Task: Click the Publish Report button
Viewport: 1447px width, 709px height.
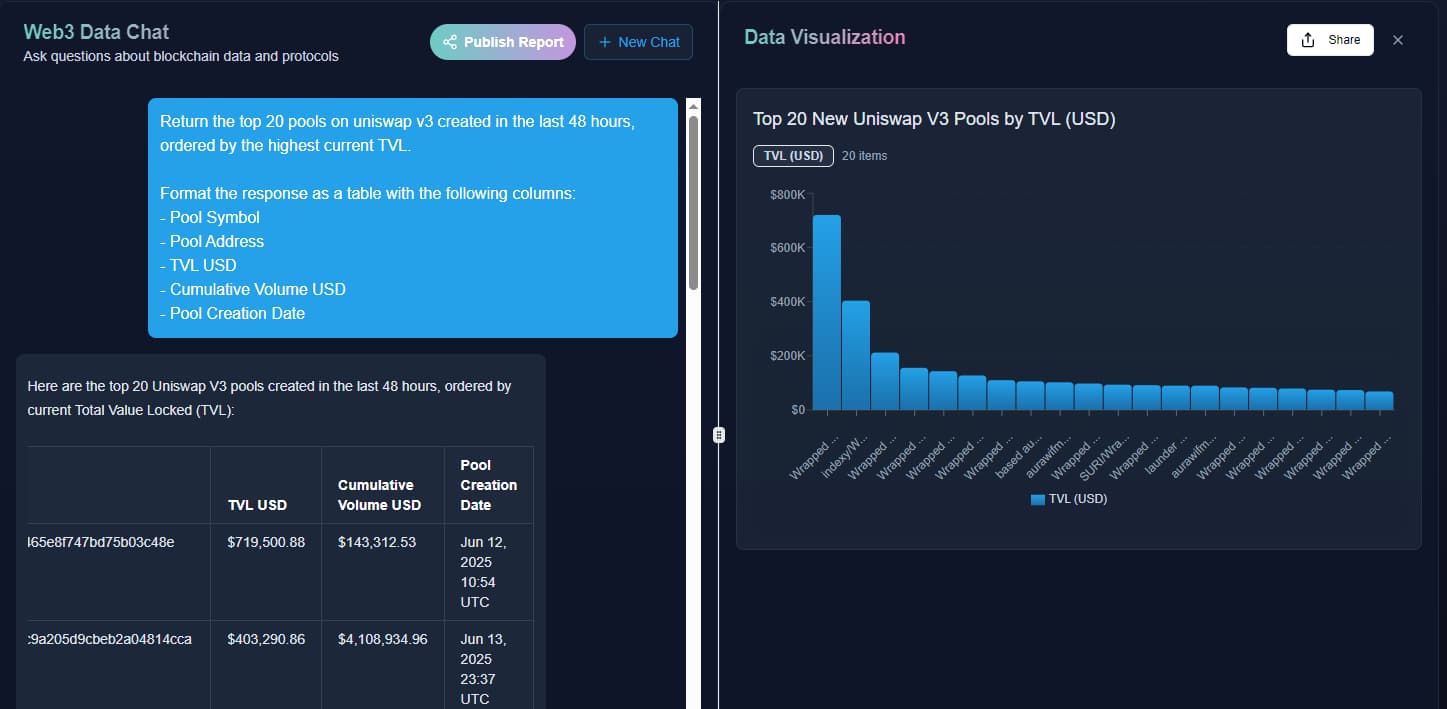Action: 503,42
